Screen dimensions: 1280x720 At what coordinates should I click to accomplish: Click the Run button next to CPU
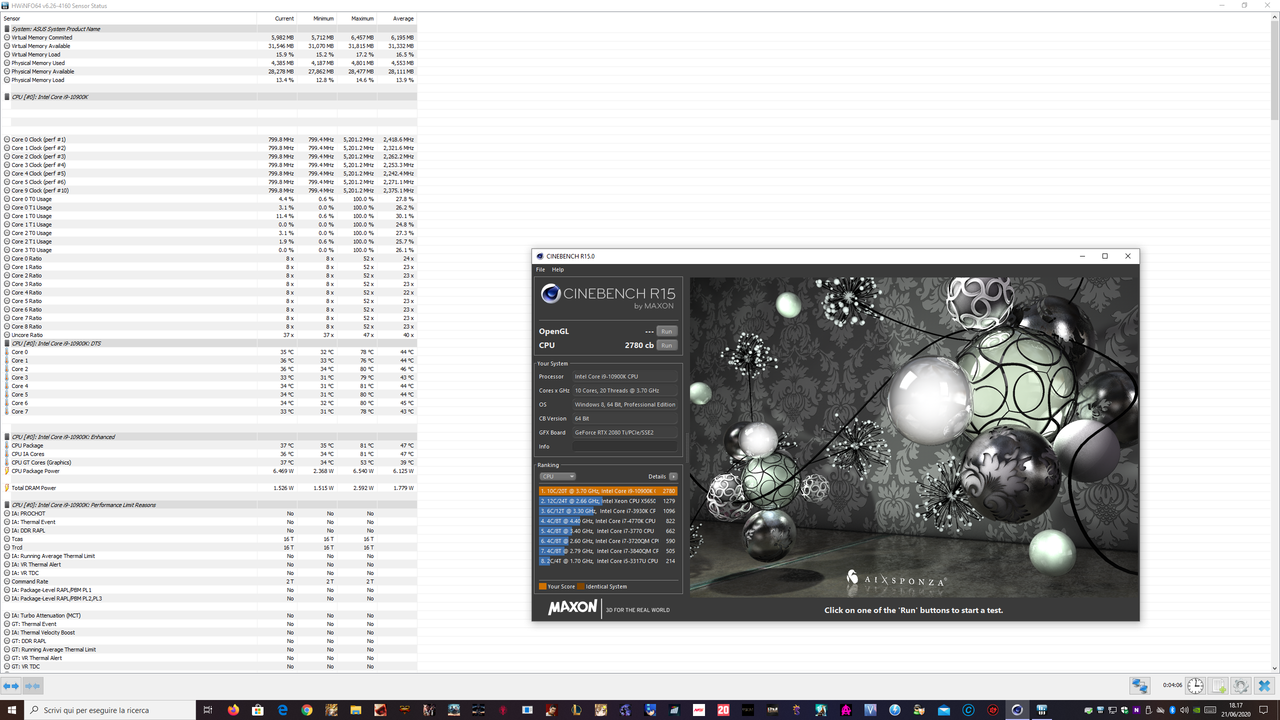pyautogui.click(x=666, y=345)
